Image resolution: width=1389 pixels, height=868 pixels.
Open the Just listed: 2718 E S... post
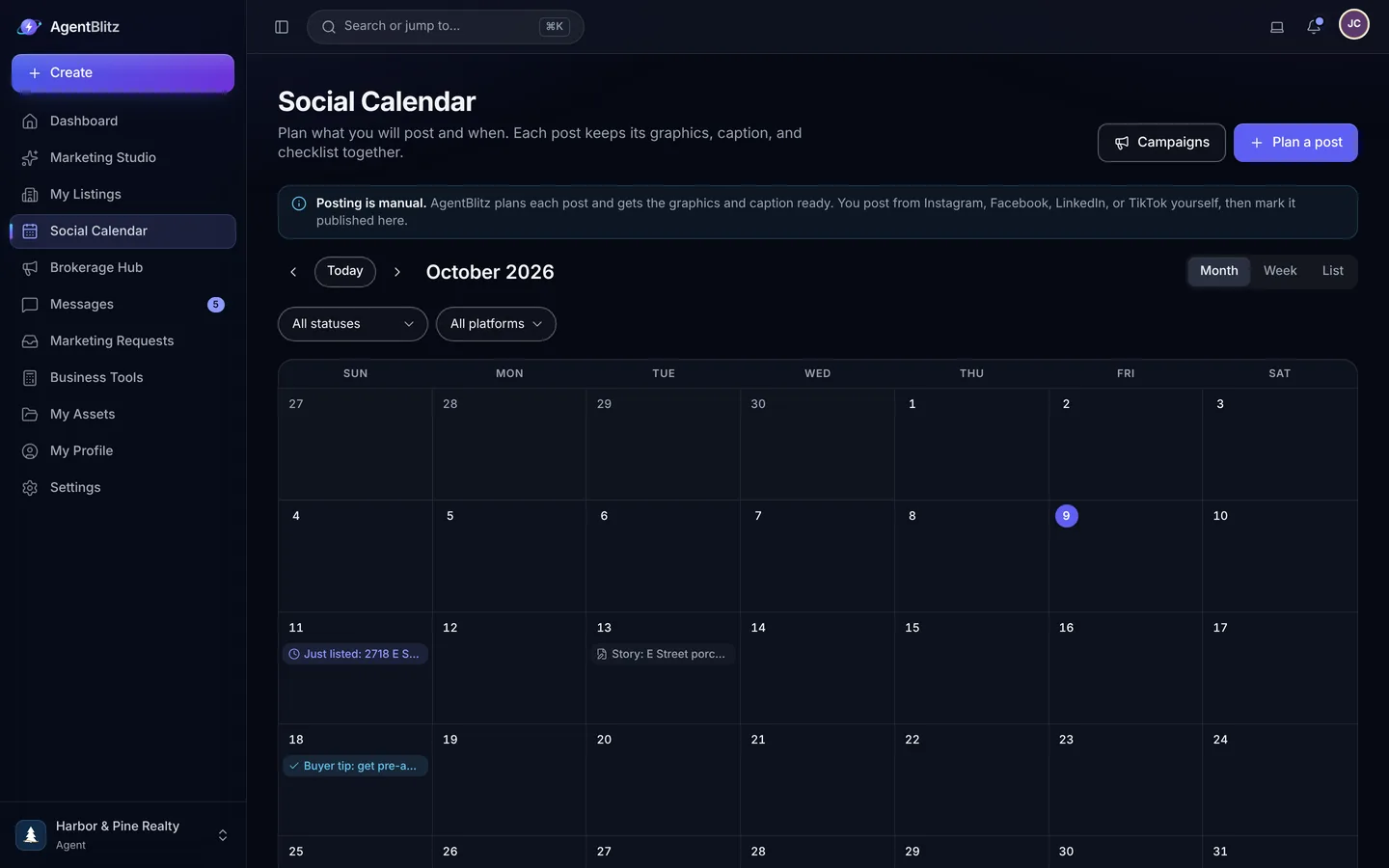[x=356, y=654]
